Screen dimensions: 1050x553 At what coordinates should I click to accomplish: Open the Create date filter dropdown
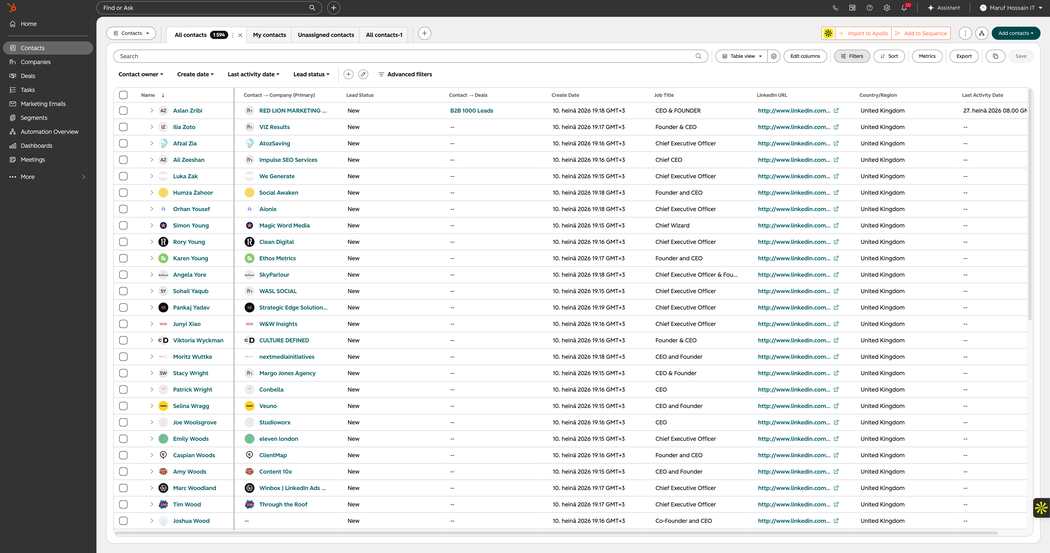(x=195, y=74)
